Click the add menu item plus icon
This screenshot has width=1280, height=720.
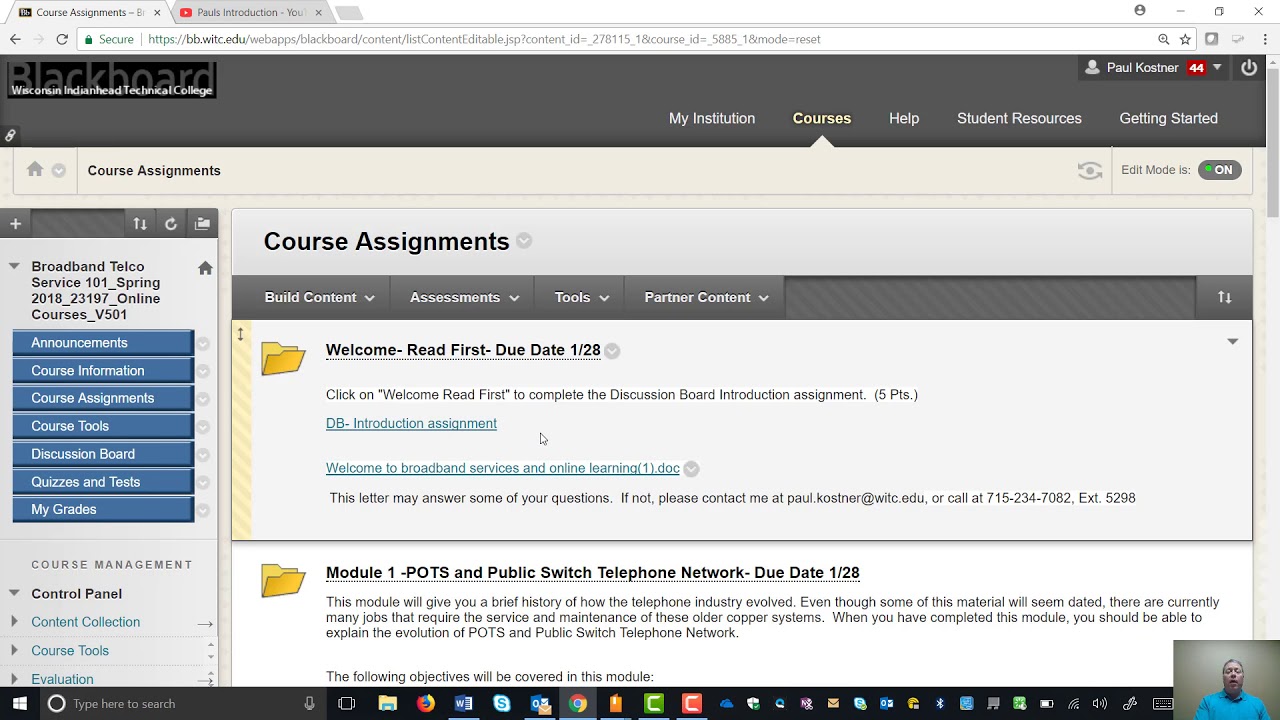point(15,224)
